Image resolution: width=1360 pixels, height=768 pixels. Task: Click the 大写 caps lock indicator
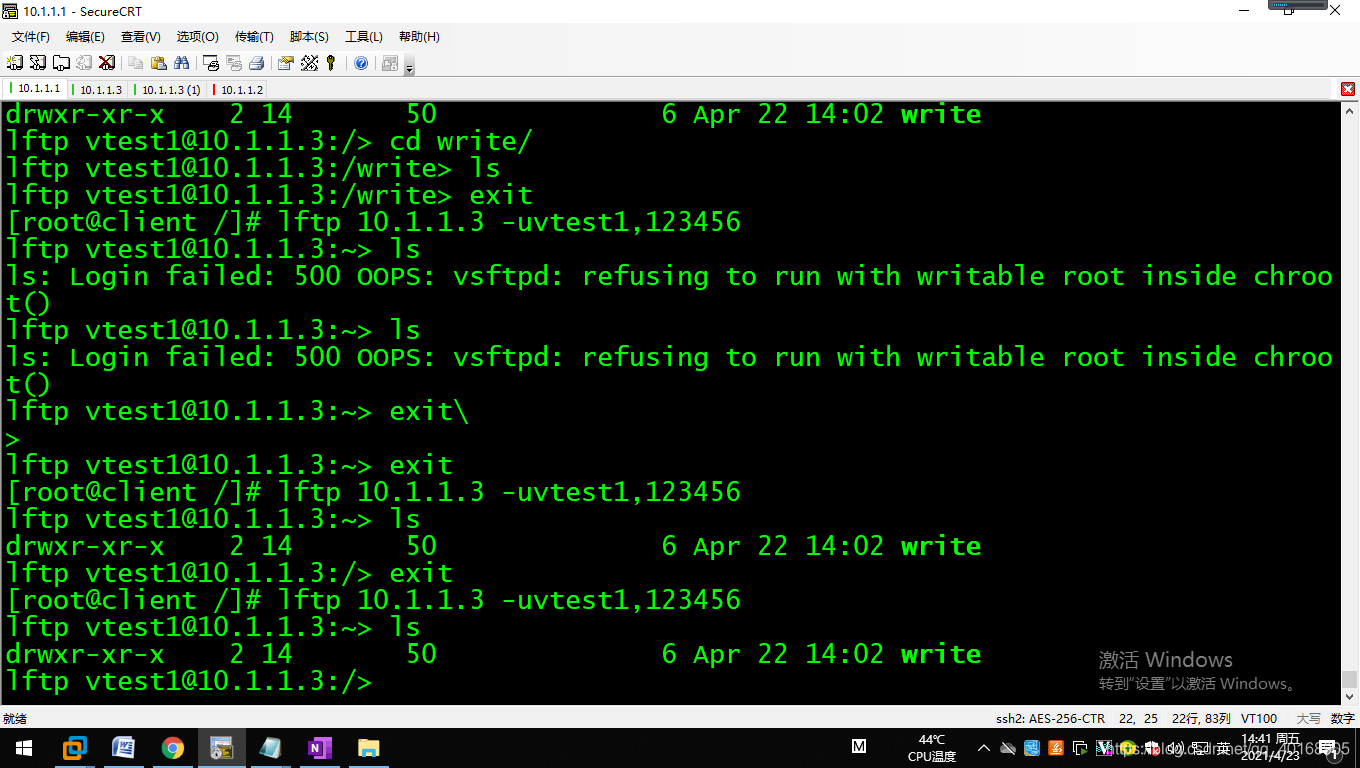1309,719
